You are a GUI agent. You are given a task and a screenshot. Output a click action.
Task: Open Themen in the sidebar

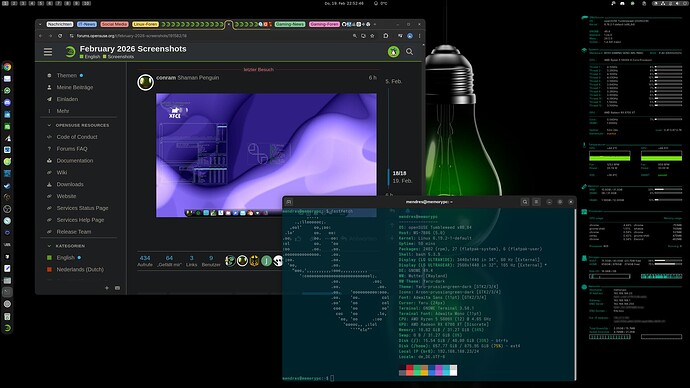[66, 76]
